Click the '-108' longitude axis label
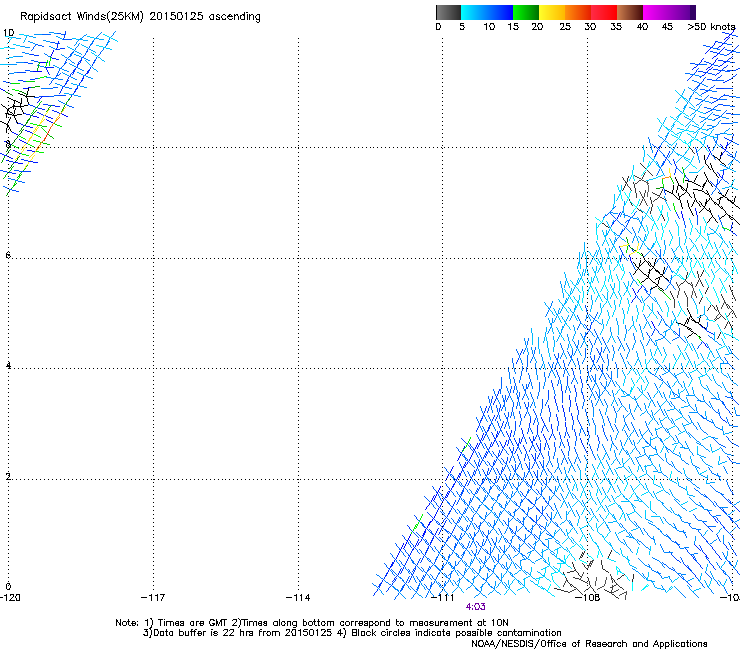 coord(588,598)
